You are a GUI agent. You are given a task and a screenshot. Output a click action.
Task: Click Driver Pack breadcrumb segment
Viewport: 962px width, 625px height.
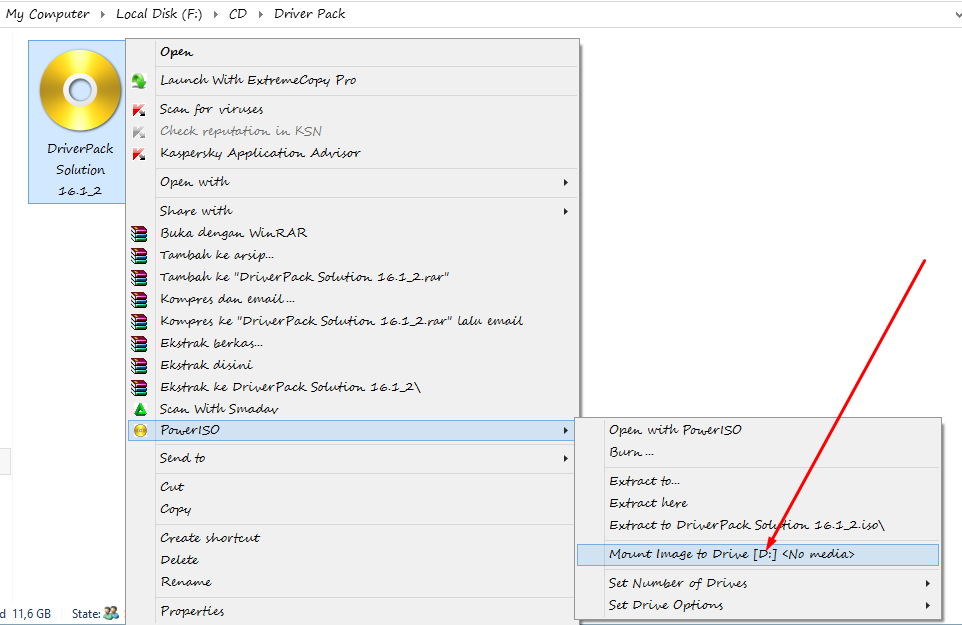point(309,13)
